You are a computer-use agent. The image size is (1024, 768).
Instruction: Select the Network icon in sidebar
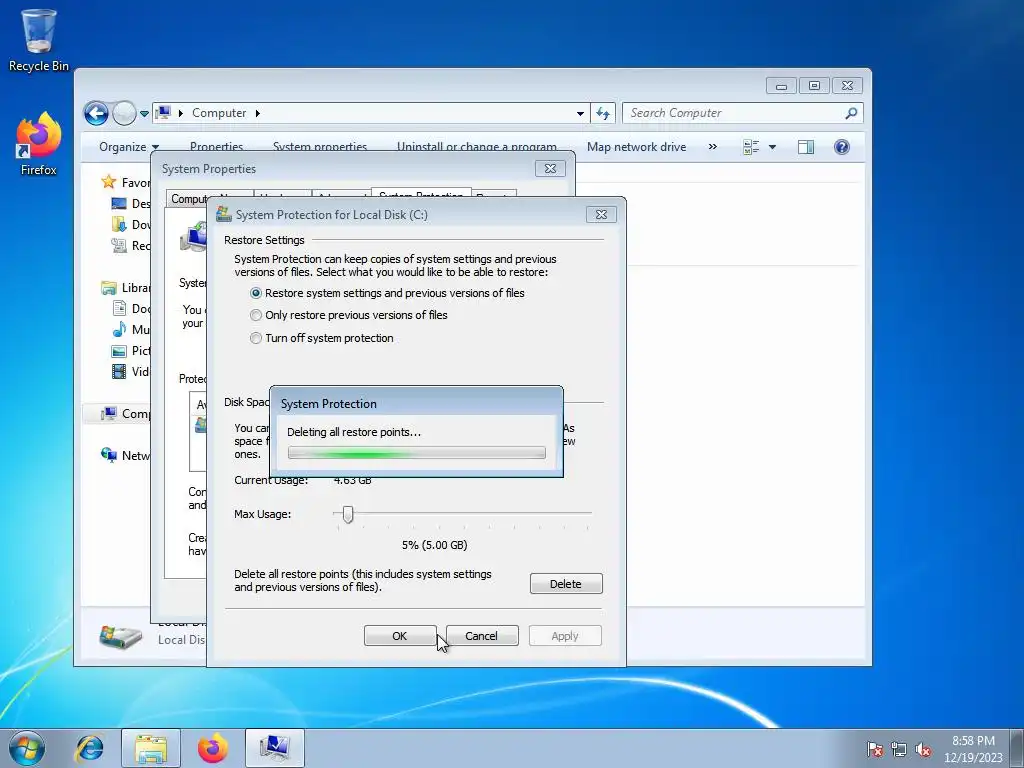(108, 455)
